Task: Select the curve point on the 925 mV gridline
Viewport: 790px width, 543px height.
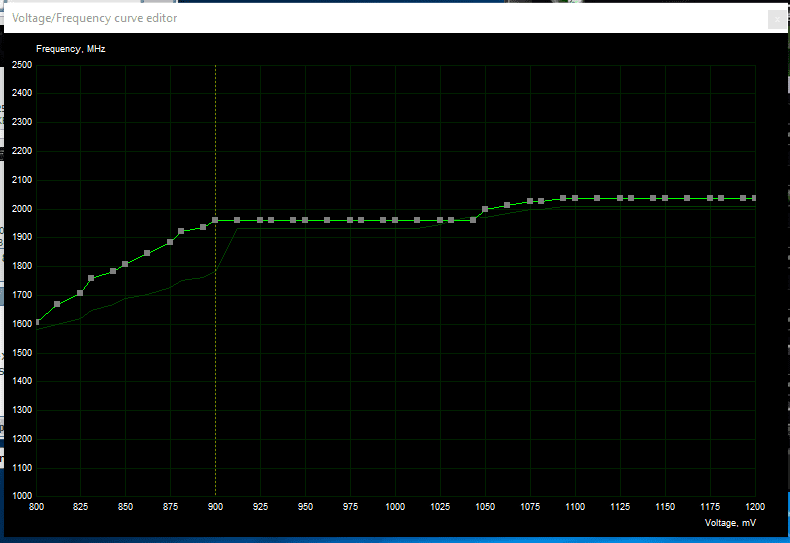Action: (260, 221)
